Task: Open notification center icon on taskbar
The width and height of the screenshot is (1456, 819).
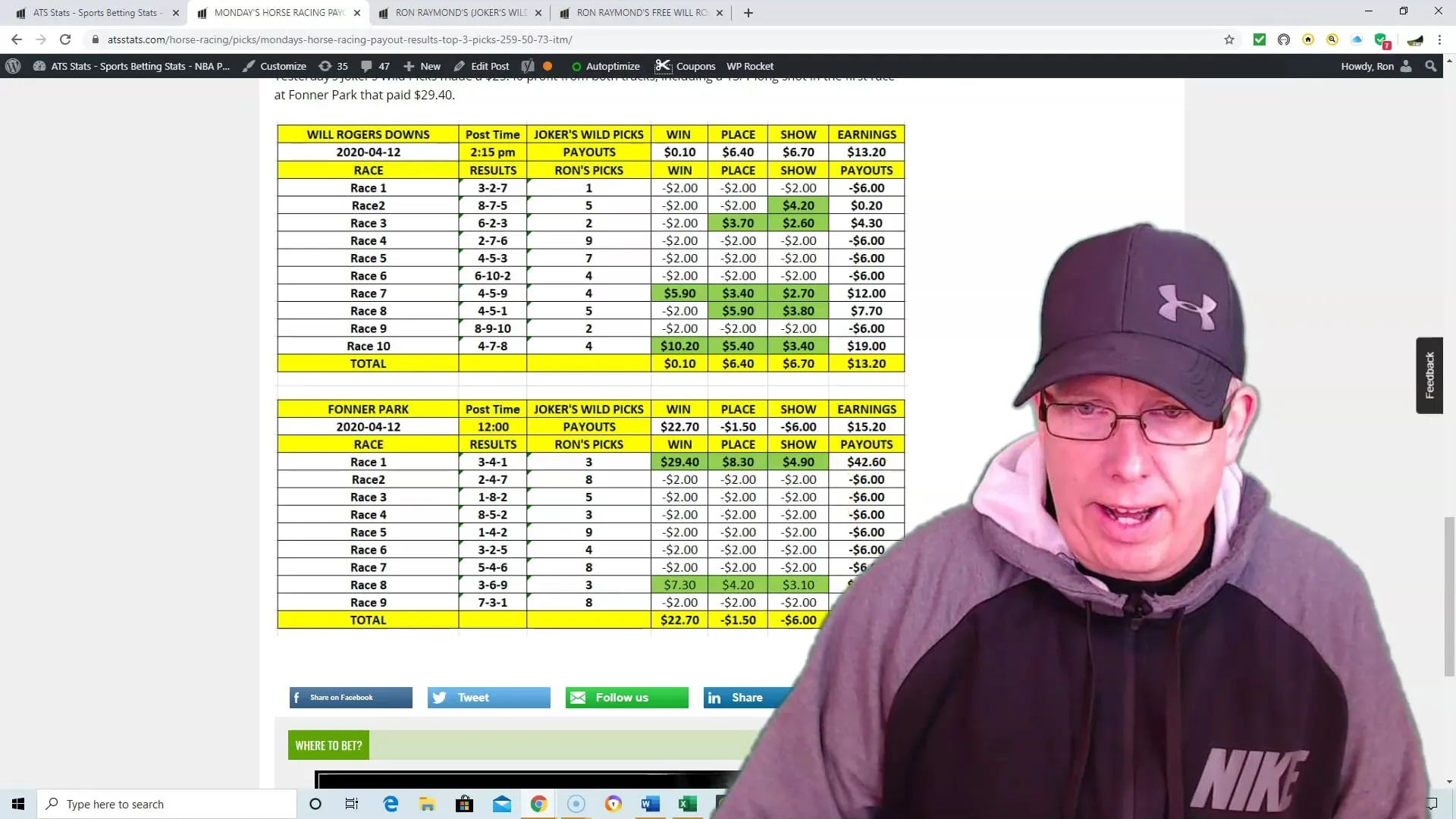Action: coord(1432,804)
